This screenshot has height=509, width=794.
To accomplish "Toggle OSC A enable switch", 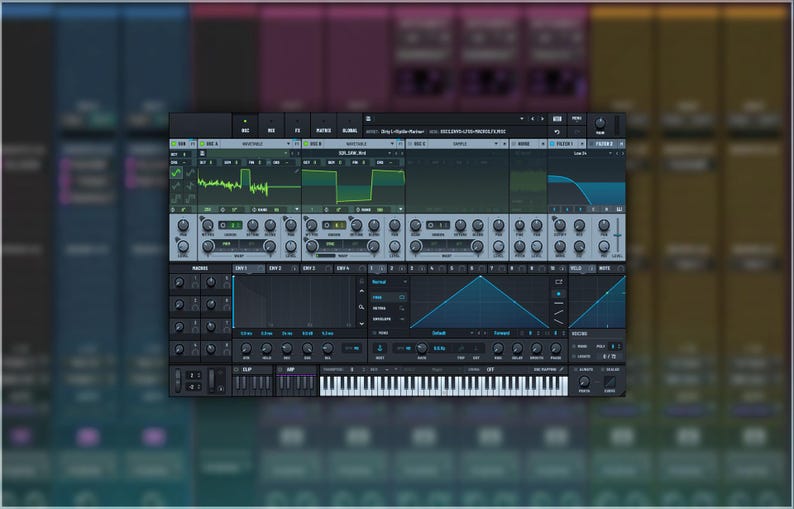I will tap(203, 144).
